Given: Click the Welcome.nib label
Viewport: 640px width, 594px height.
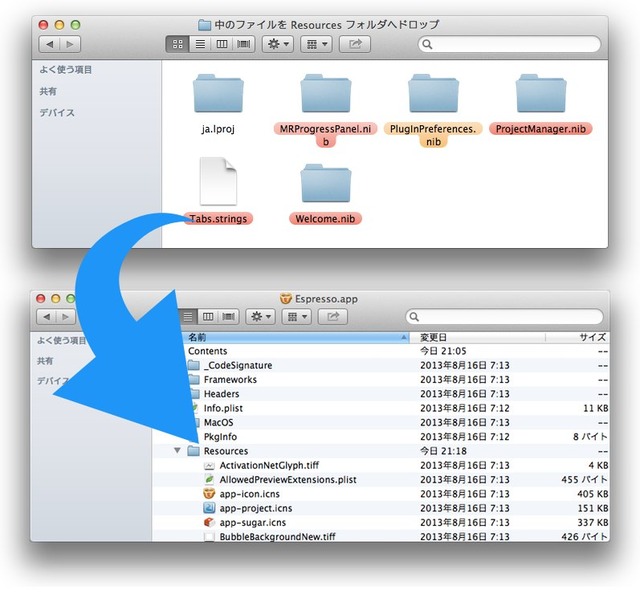Looking at the screenshot, I should 325,219.
